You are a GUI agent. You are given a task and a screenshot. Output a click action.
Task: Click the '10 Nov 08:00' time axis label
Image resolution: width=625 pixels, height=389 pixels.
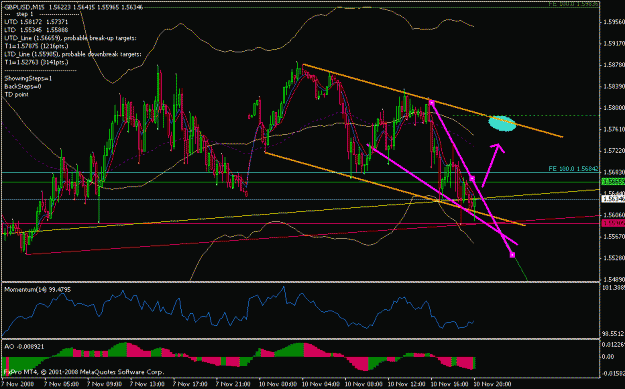point(363,384)
